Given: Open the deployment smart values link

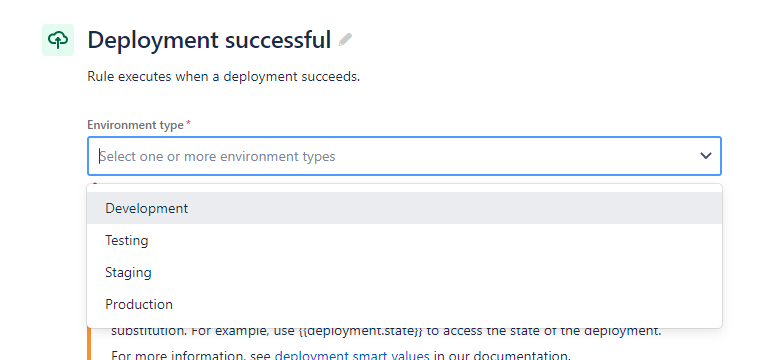Looking at the screenshot, I should 352,355.
